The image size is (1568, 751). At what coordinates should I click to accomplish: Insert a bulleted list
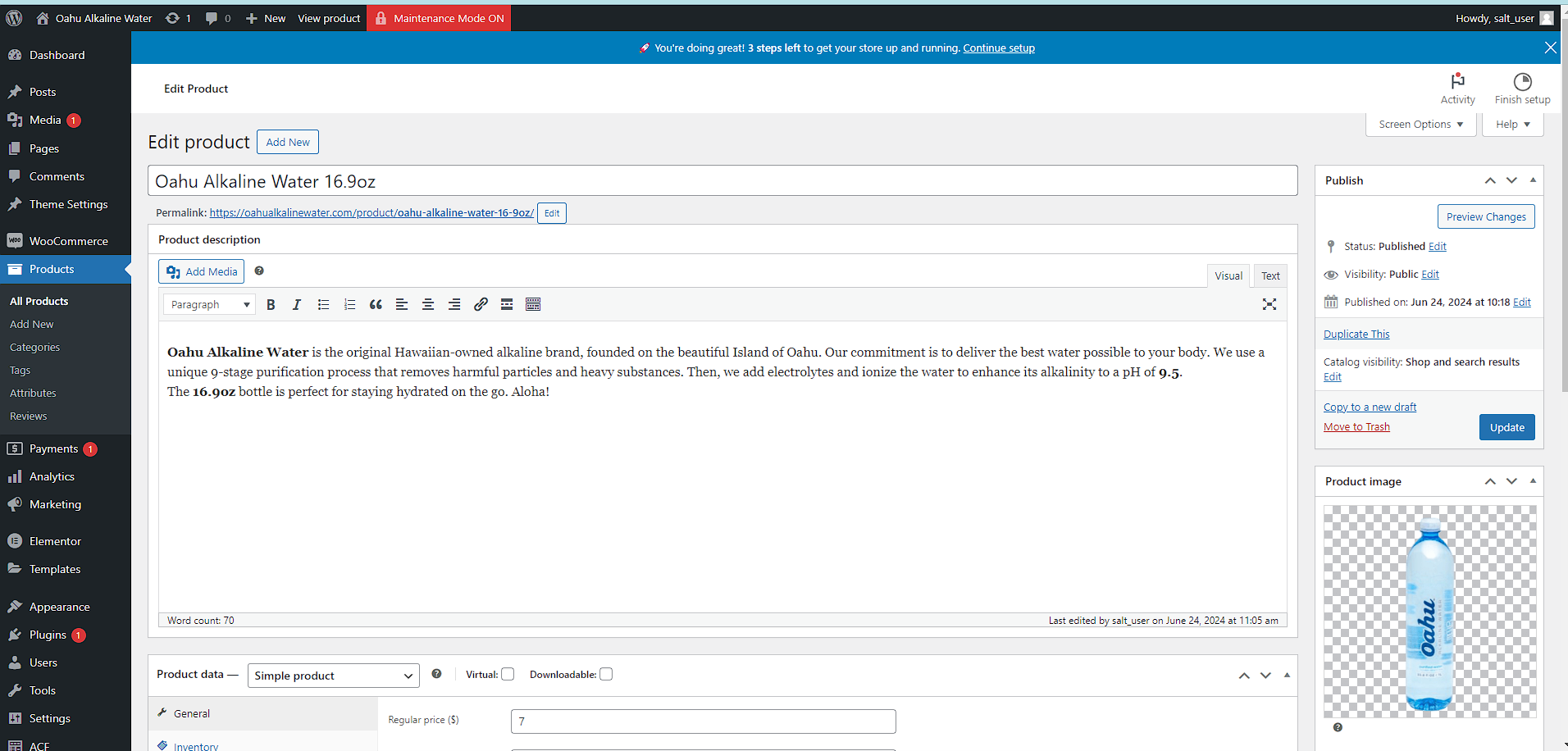click(323, 304)
